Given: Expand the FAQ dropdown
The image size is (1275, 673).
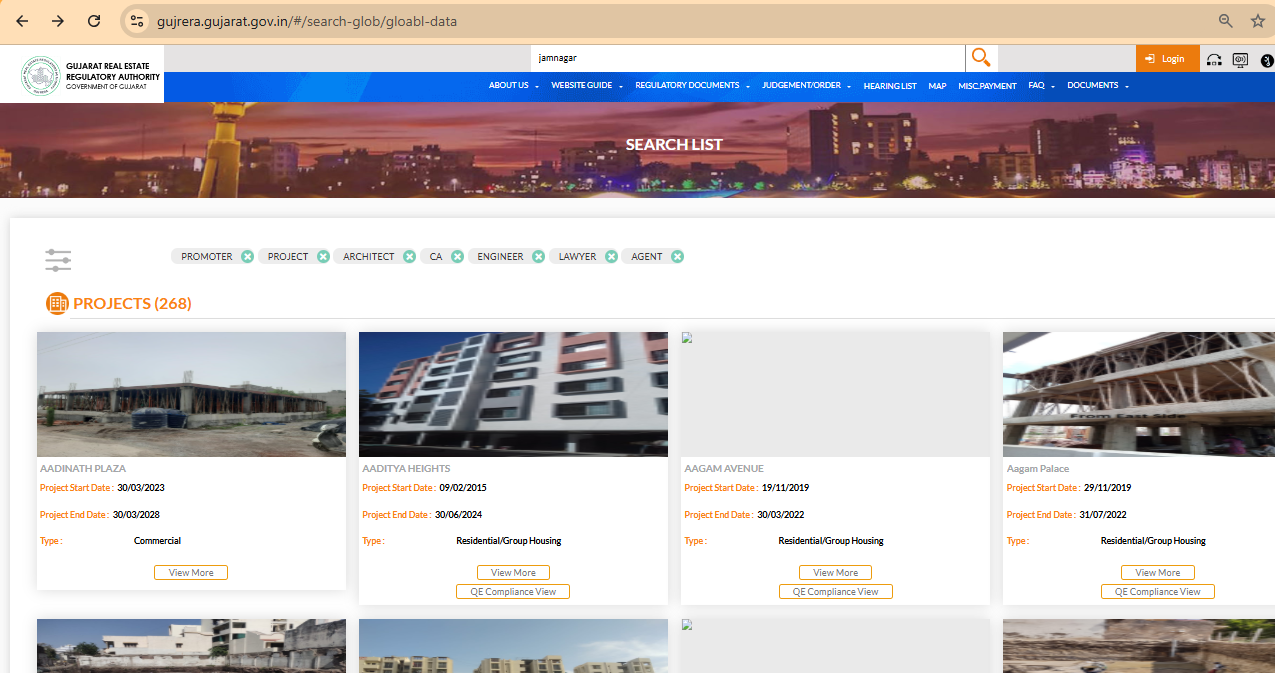Looking at the screenshot, I should point(1041,86).
